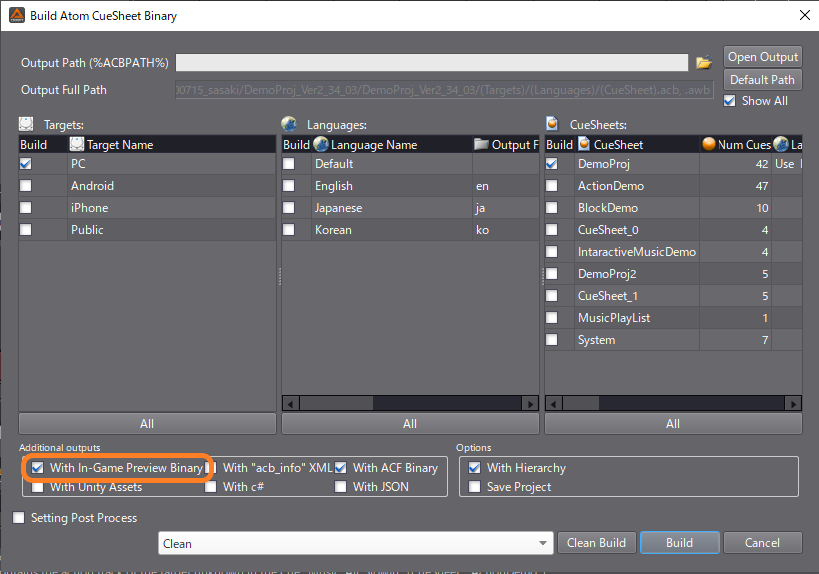Click the Cancel button
This screenshot has height=574, width=819.
pos(763,543)
